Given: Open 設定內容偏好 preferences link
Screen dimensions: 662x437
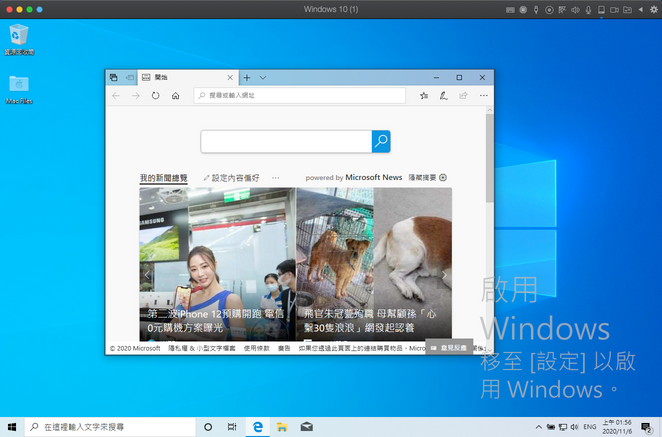Looking at the screenshot, I should [231, 178].
